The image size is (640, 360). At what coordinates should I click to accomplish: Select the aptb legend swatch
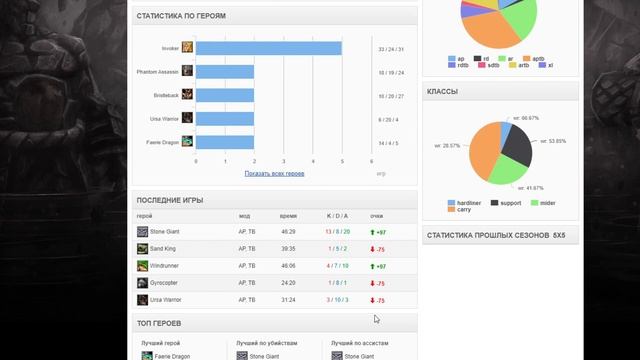(527, 59)
